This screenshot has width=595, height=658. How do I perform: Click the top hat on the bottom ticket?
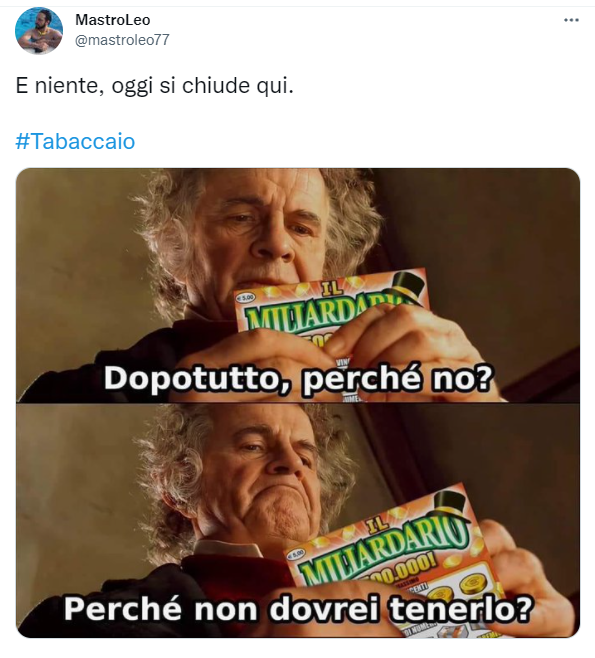pyautogui.click(x=450, y=507)
